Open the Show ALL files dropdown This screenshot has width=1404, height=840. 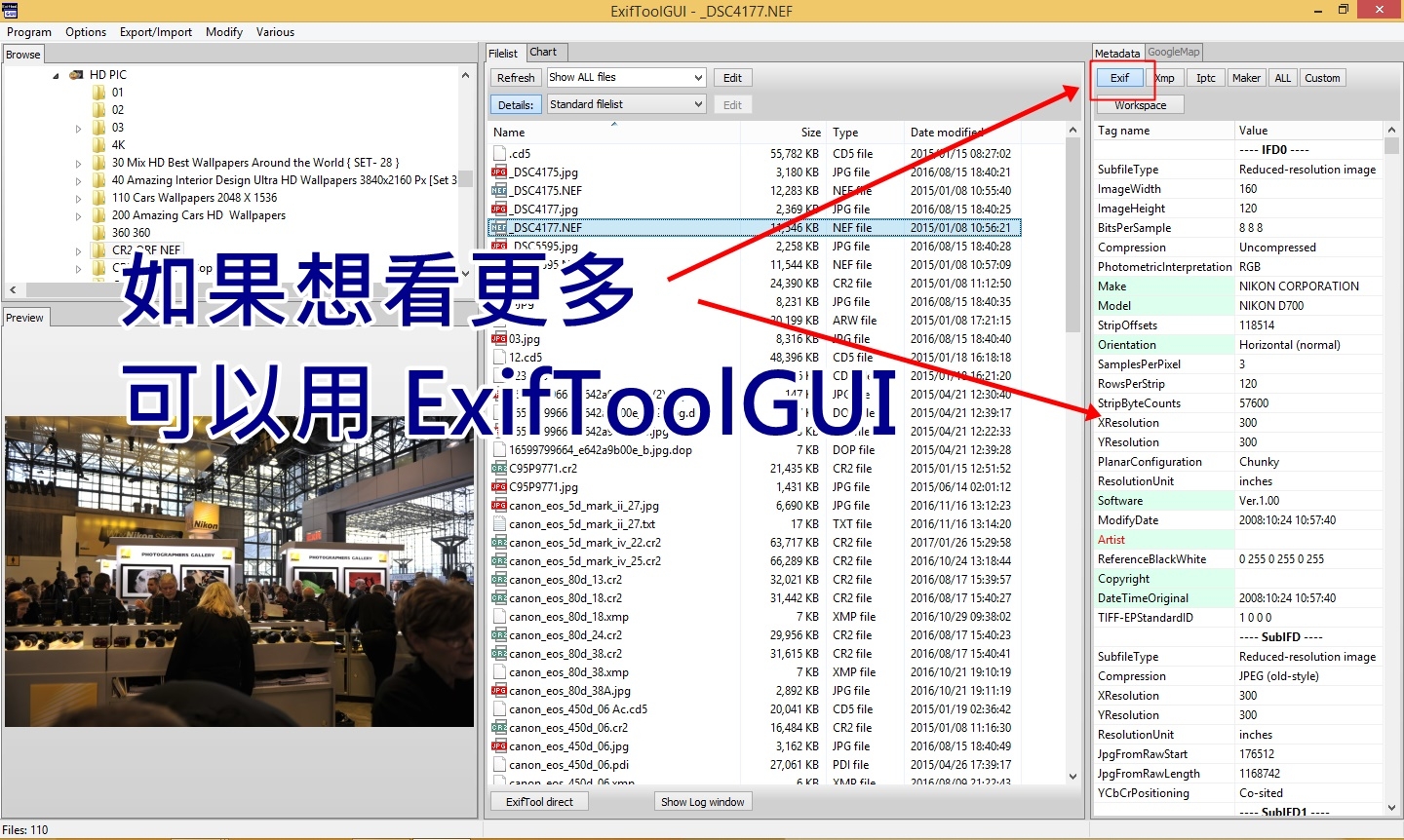[x=626, y=78]
